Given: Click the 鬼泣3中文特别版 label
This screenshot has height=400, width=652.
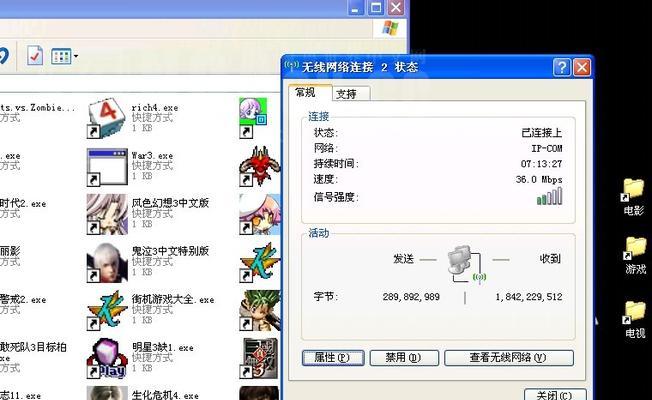Looking at the screenshot, I should [170, 251].
